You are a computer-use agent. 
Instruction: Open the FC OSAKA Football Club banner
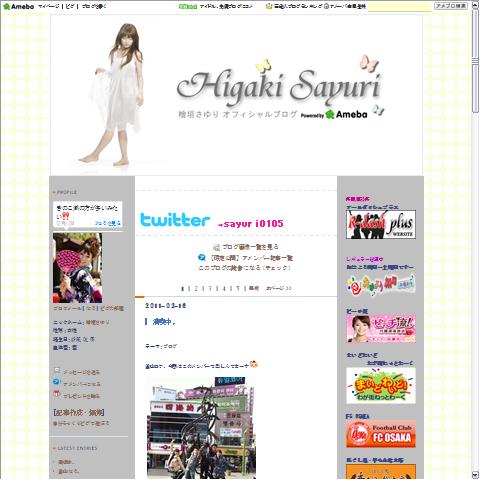(x=381, y=434)
